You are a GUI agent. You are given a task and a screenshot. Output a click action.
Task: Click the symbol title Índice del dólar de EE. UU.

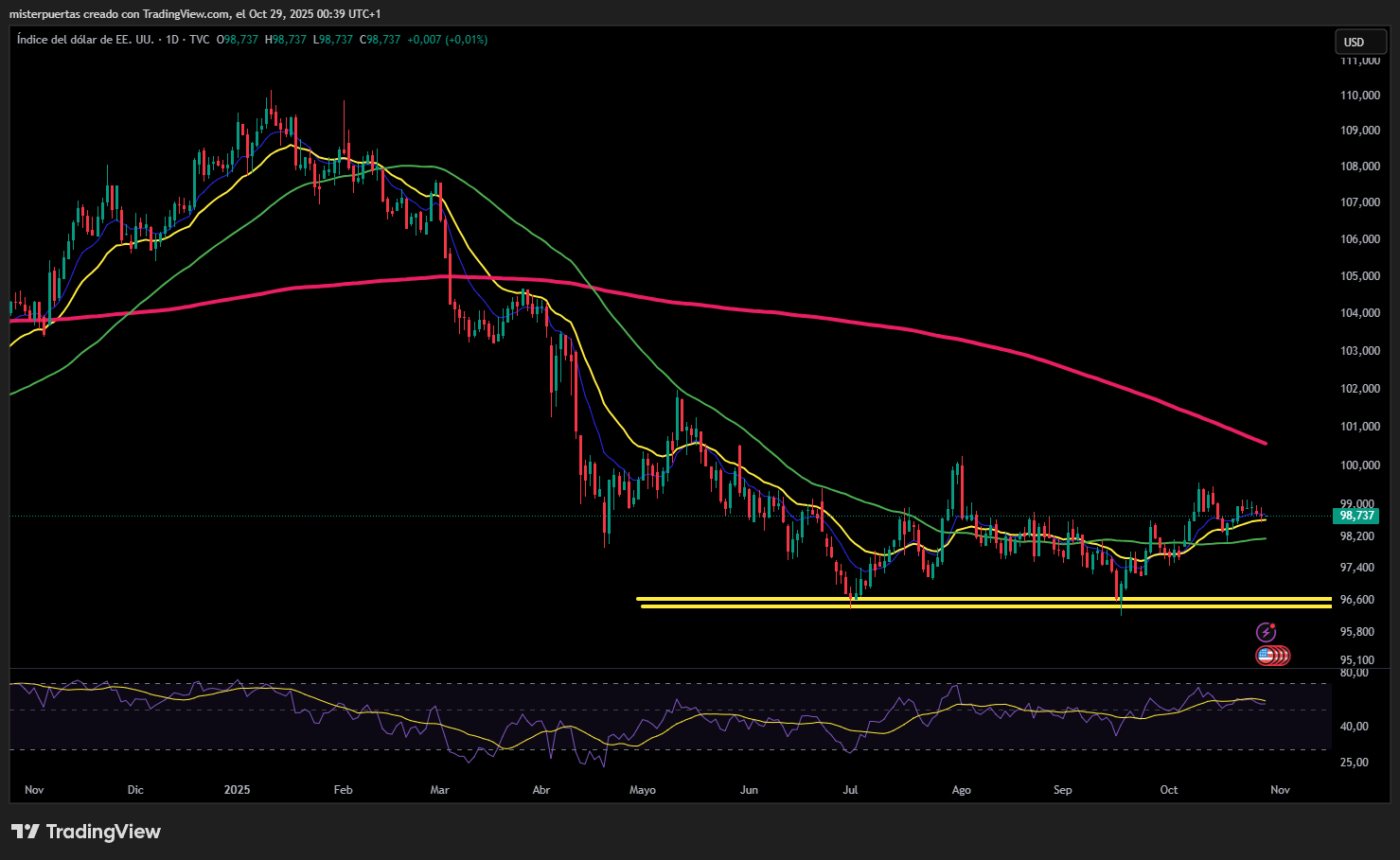tap(85, 40)
